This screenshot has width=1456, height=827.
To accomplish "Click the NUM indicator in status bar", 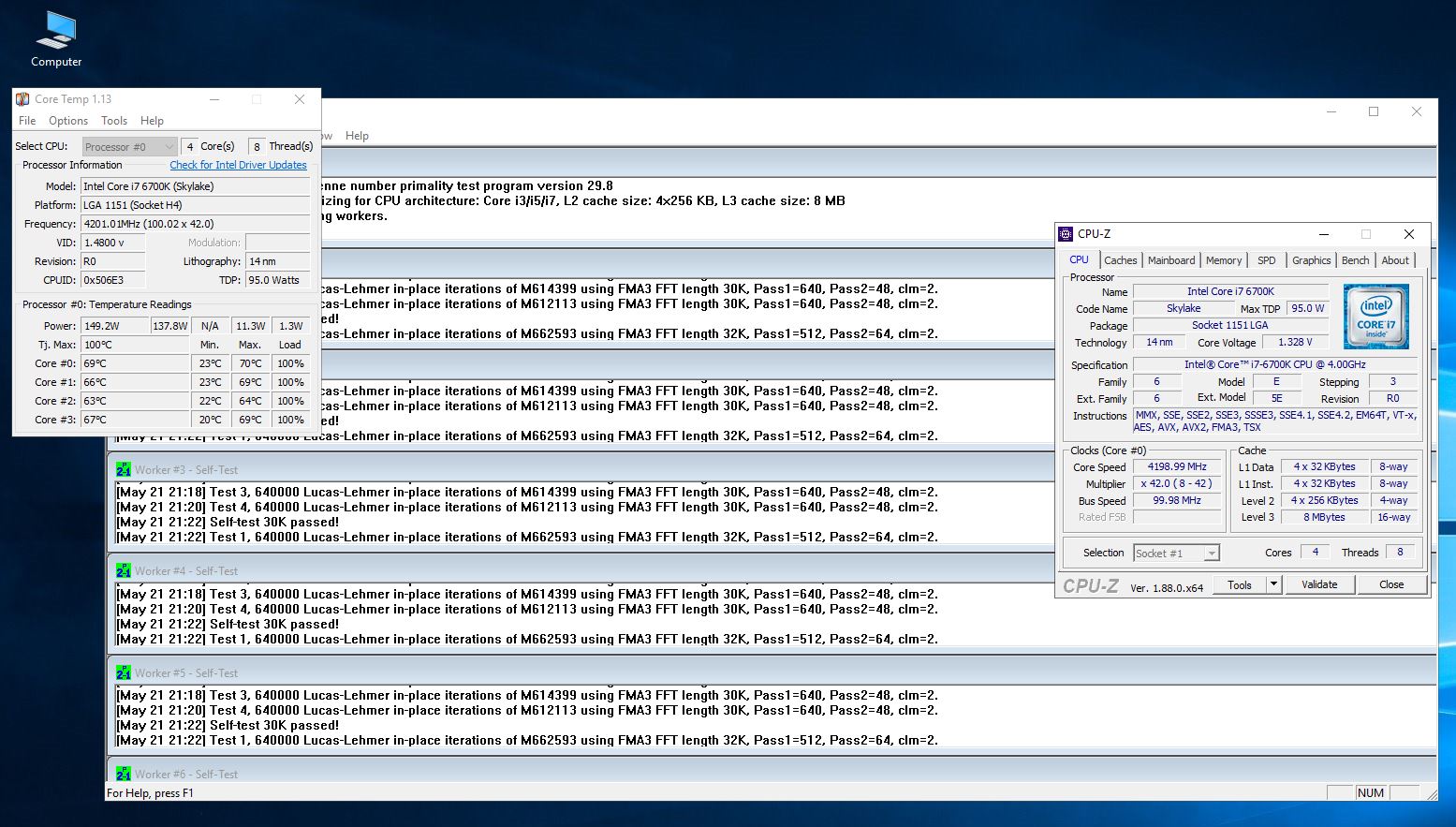I will pos(1371,792).
